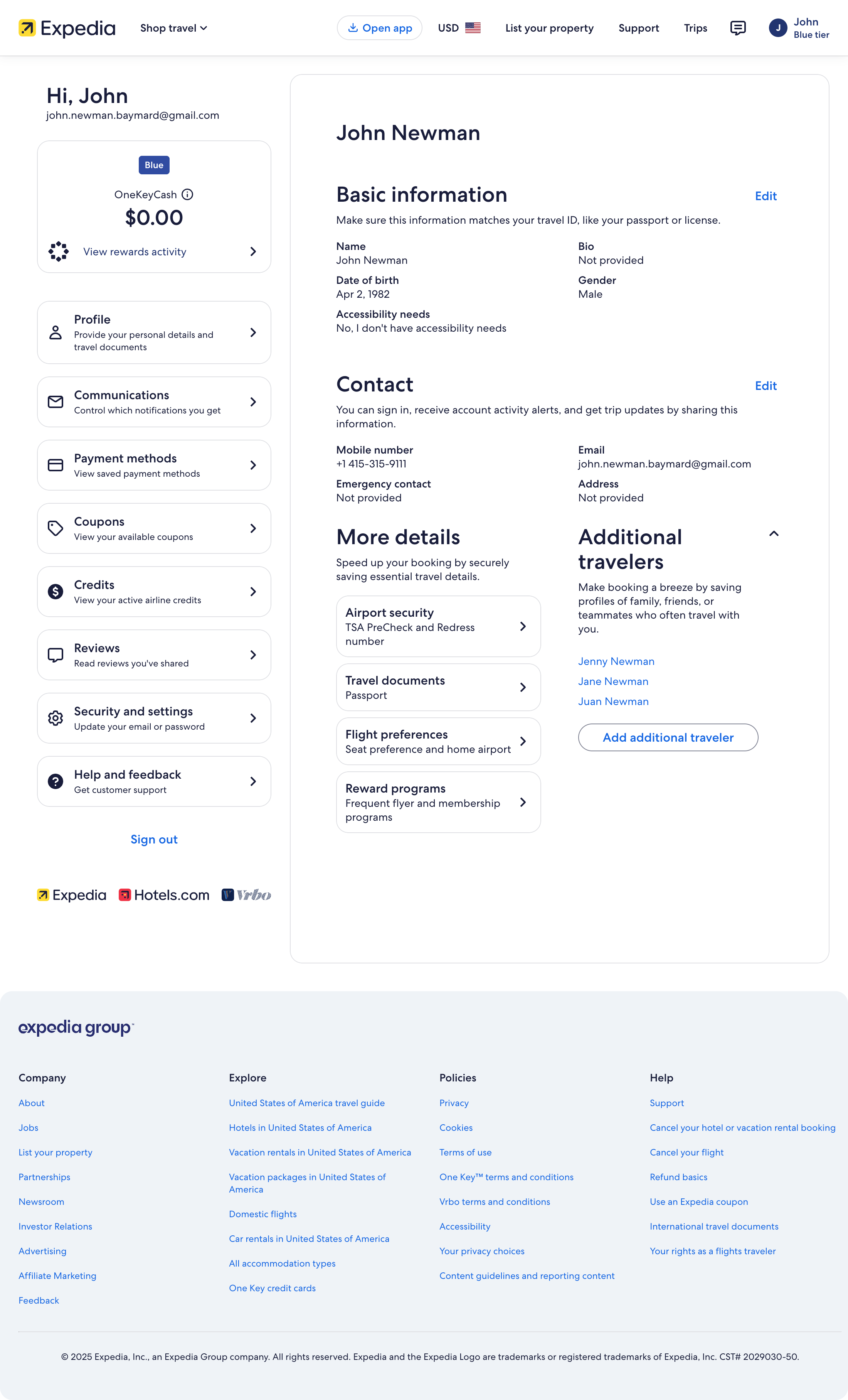Screen dimensions: 848x1400
Task: Open View rewards activity
Action: pos(134,252)
